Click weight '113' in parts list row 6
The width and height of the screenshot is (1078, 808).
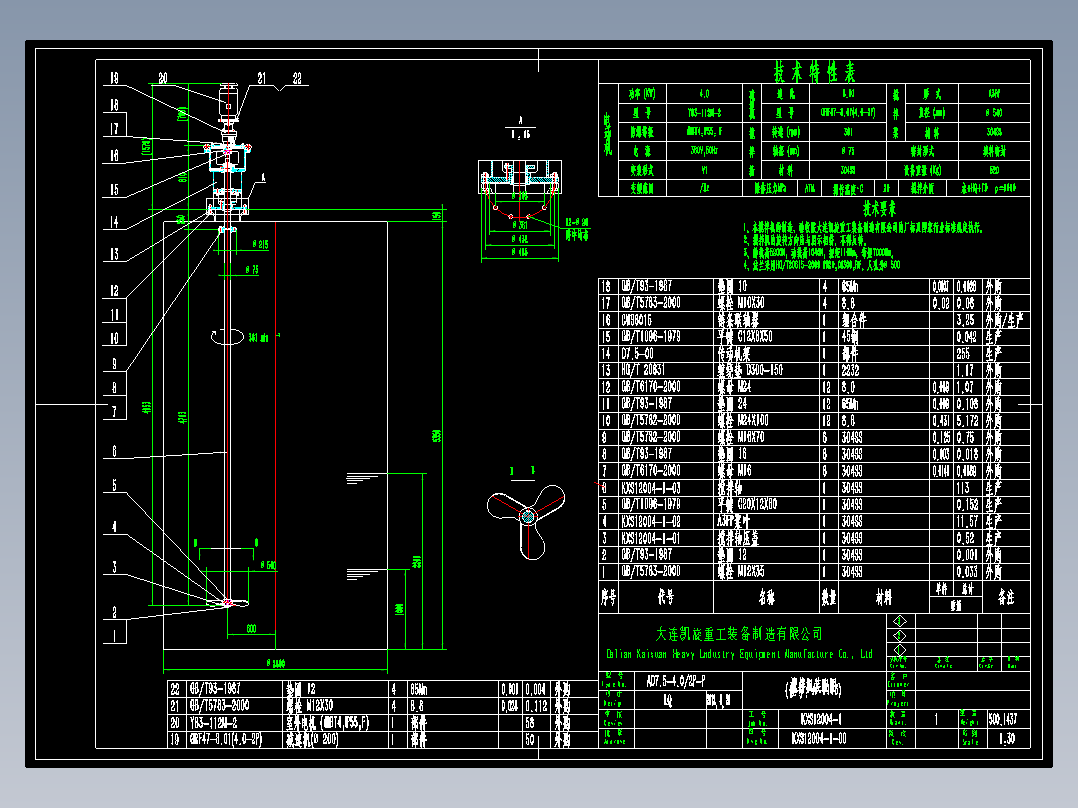[x=962, y=488]
